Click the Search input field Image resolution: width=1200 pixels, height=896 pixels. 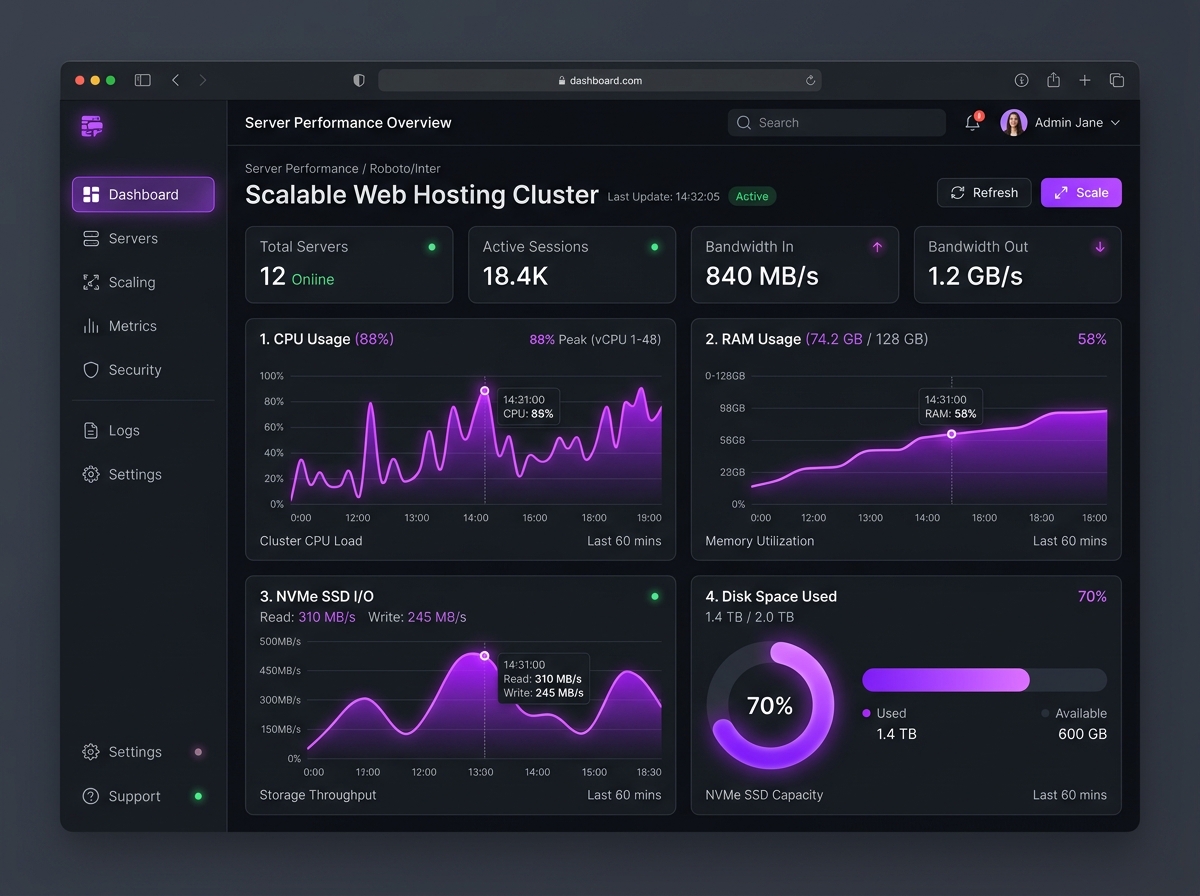tap(837, 123)
